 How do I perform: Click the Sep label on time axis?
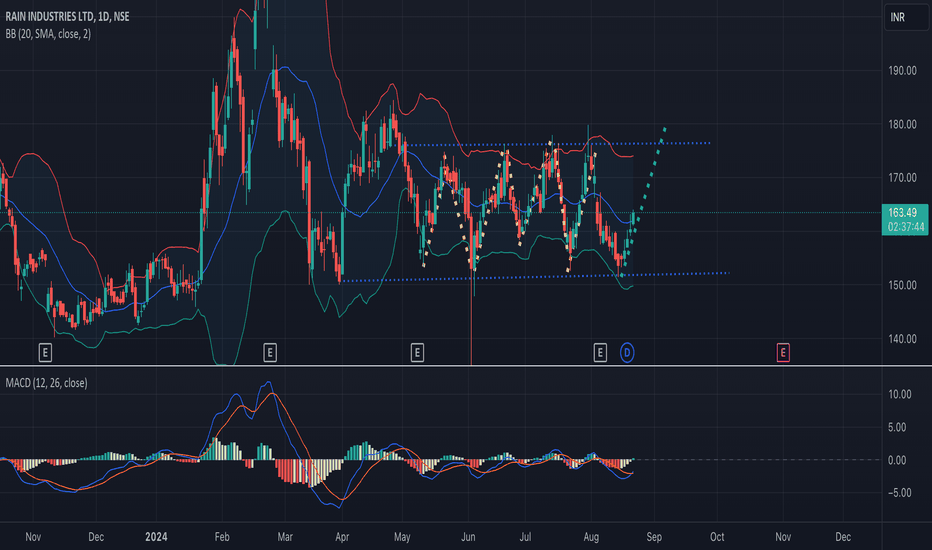[x=654, y=537]
